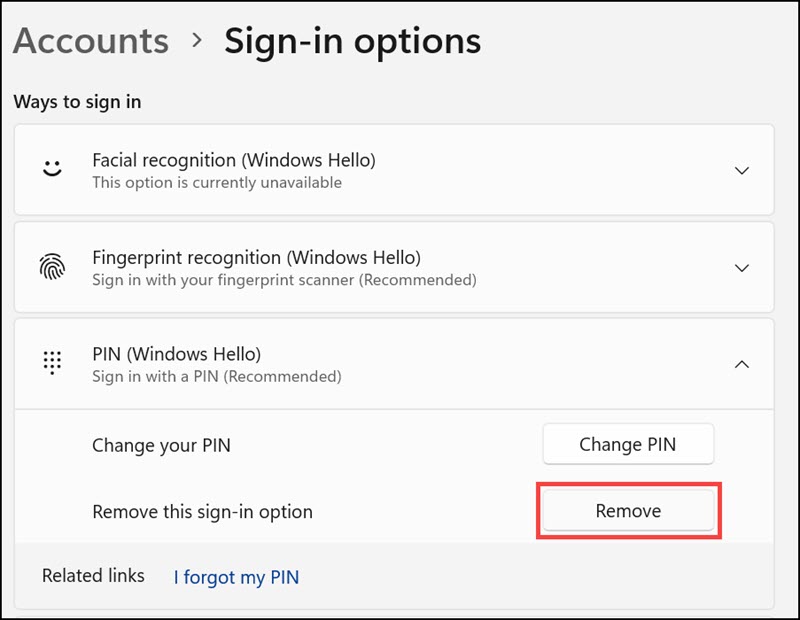This screenshot has width=800, height=620.
Task: Click the Remove sign-in option button
Action: tap(628, 510)
